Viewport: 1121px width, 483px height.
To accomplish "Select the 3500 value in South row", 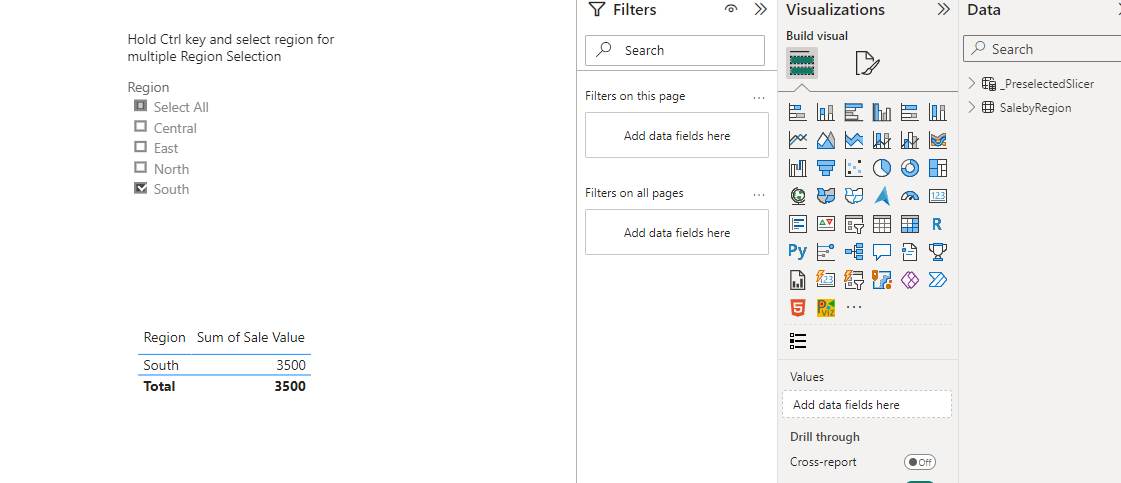I will tap(291, 365).
